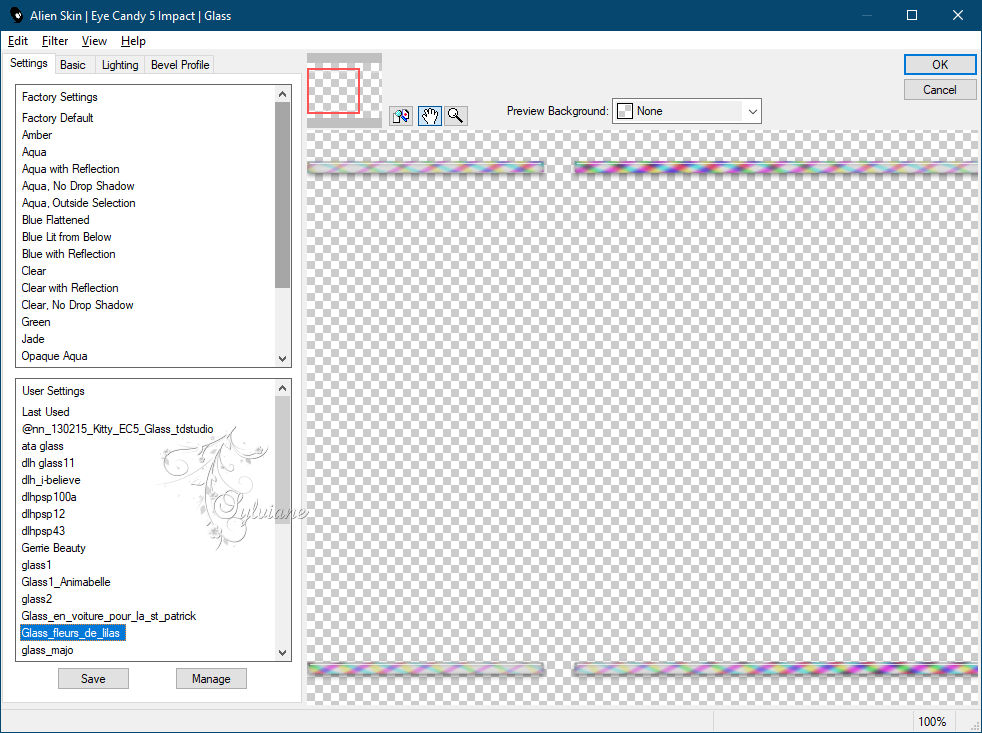Open the Preview Background dropdown
The image size is (982, 733).
pos(686,111)
